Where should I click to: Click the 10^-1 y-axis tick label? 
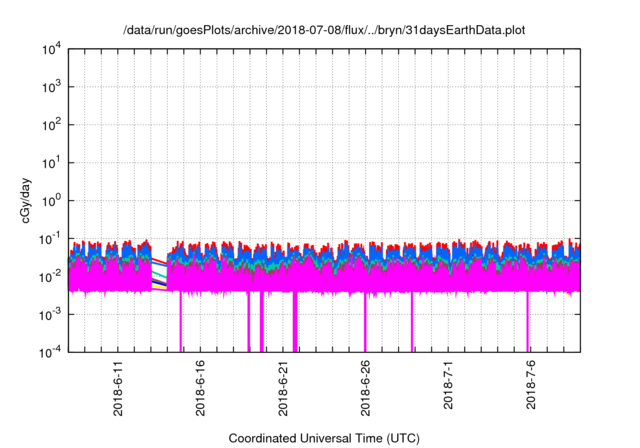(50, 238)
